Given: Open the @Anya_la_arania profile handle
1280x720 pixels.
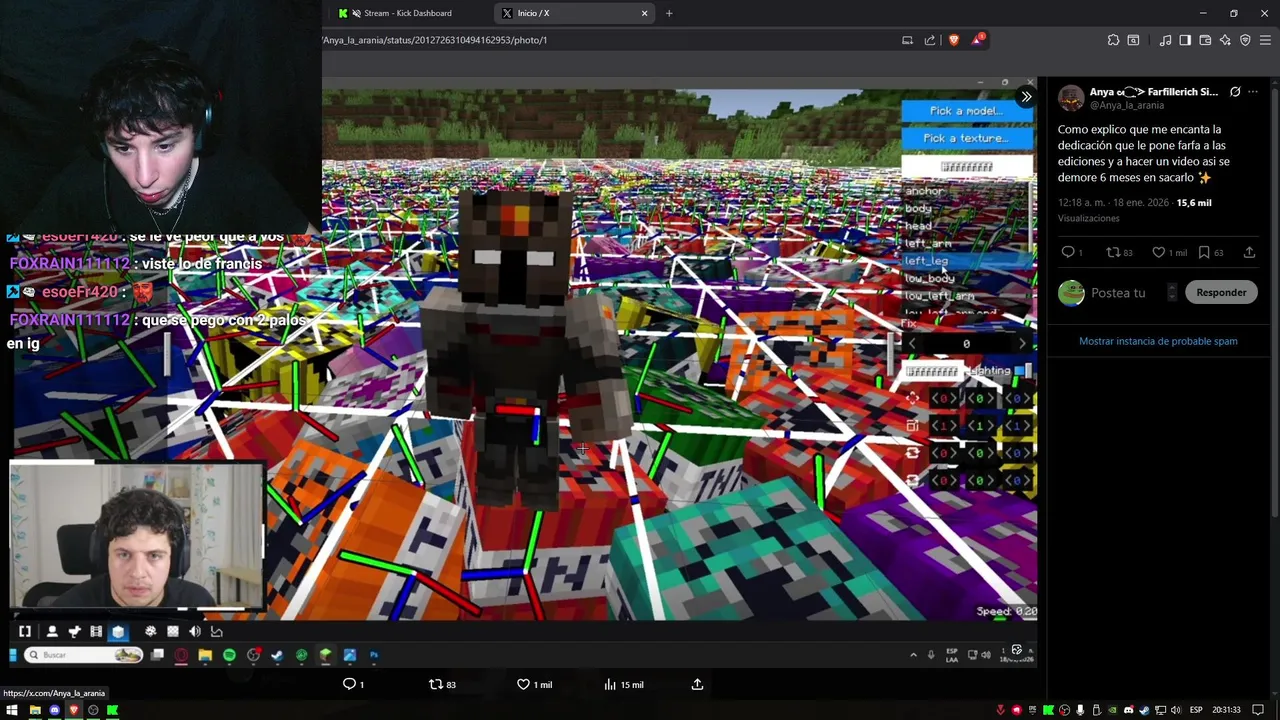Looking at the screenshot, I should pos(1127,105).
